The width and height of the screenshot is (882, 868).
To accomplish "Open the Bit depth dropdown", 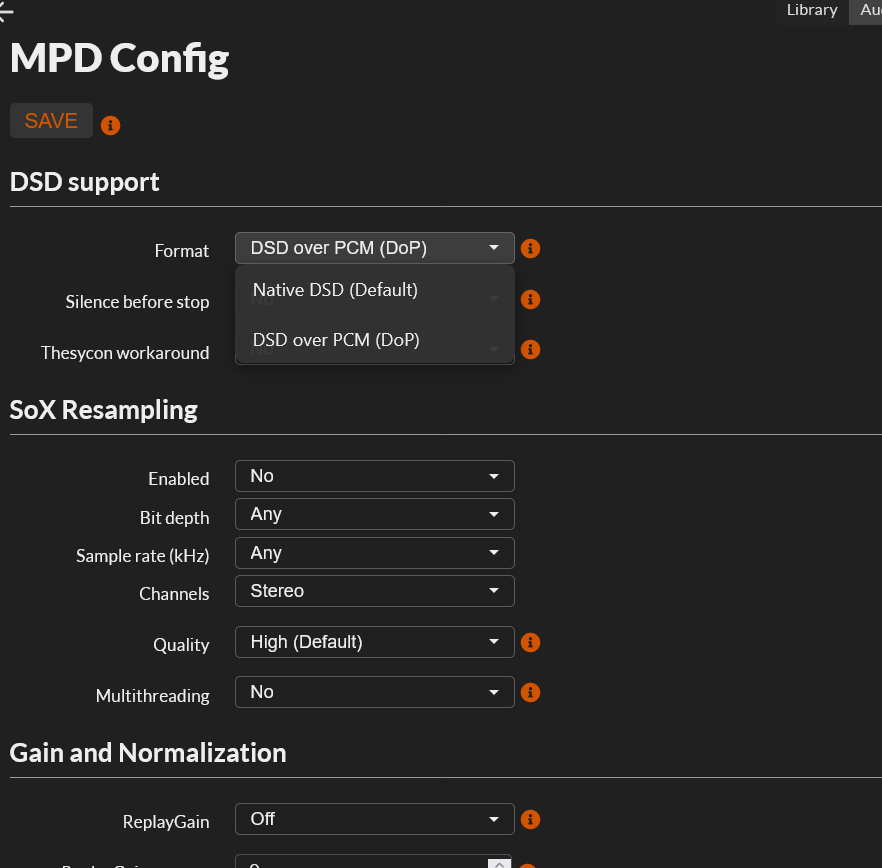I will [x=375, y=514].
